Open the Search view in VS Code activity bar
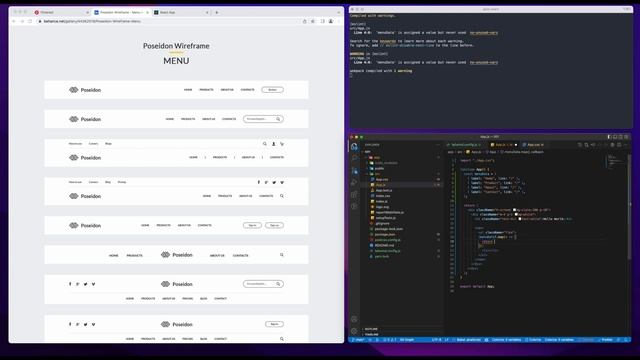The height and width of the screenshot is (360, 640). [354, 158]
